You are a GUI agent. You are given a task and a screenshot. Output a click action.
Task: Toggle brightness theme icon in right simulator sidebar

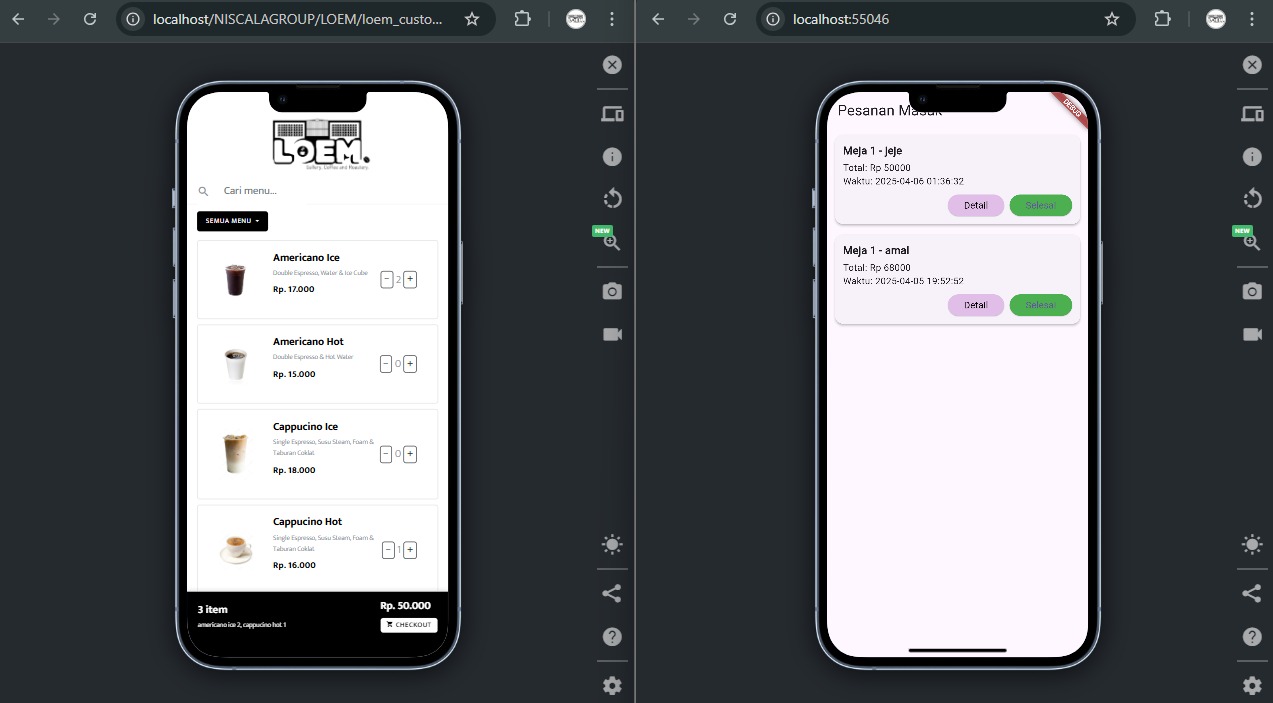(1251, 545)
